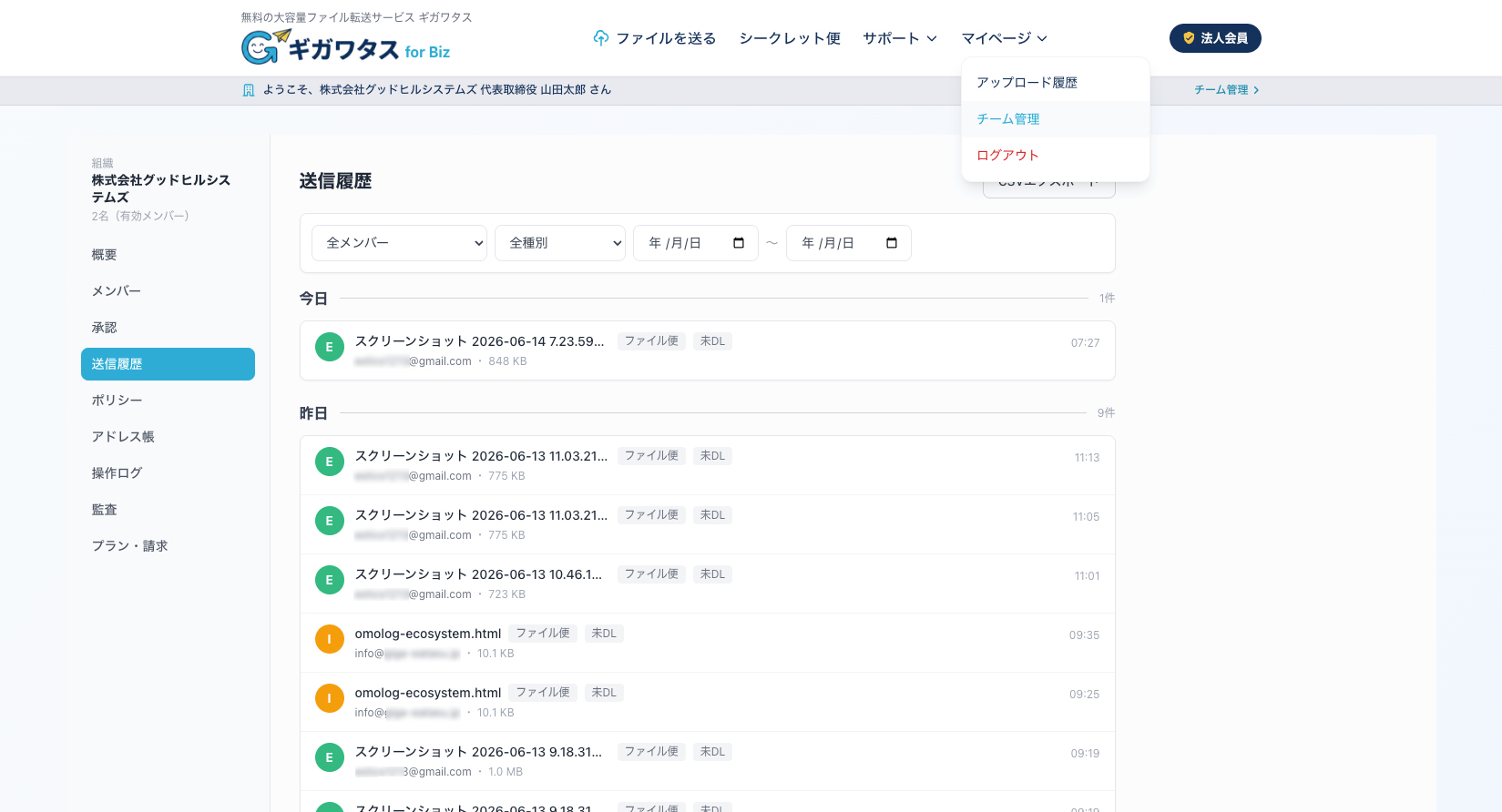Open シークレット便 in the top navigation
This screenshot has height=812, width=1502.
click(x=790, y=38)
